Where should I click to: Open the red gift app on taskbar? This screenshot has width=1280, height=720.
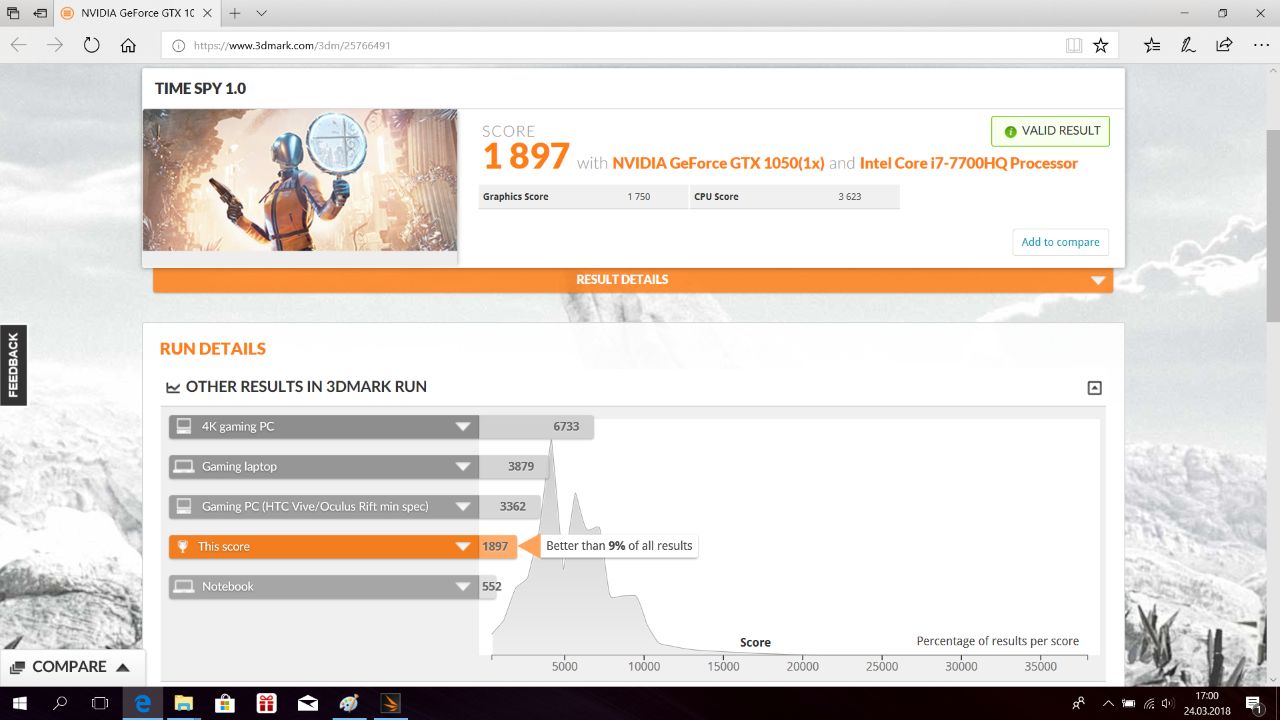coord(266,703)
